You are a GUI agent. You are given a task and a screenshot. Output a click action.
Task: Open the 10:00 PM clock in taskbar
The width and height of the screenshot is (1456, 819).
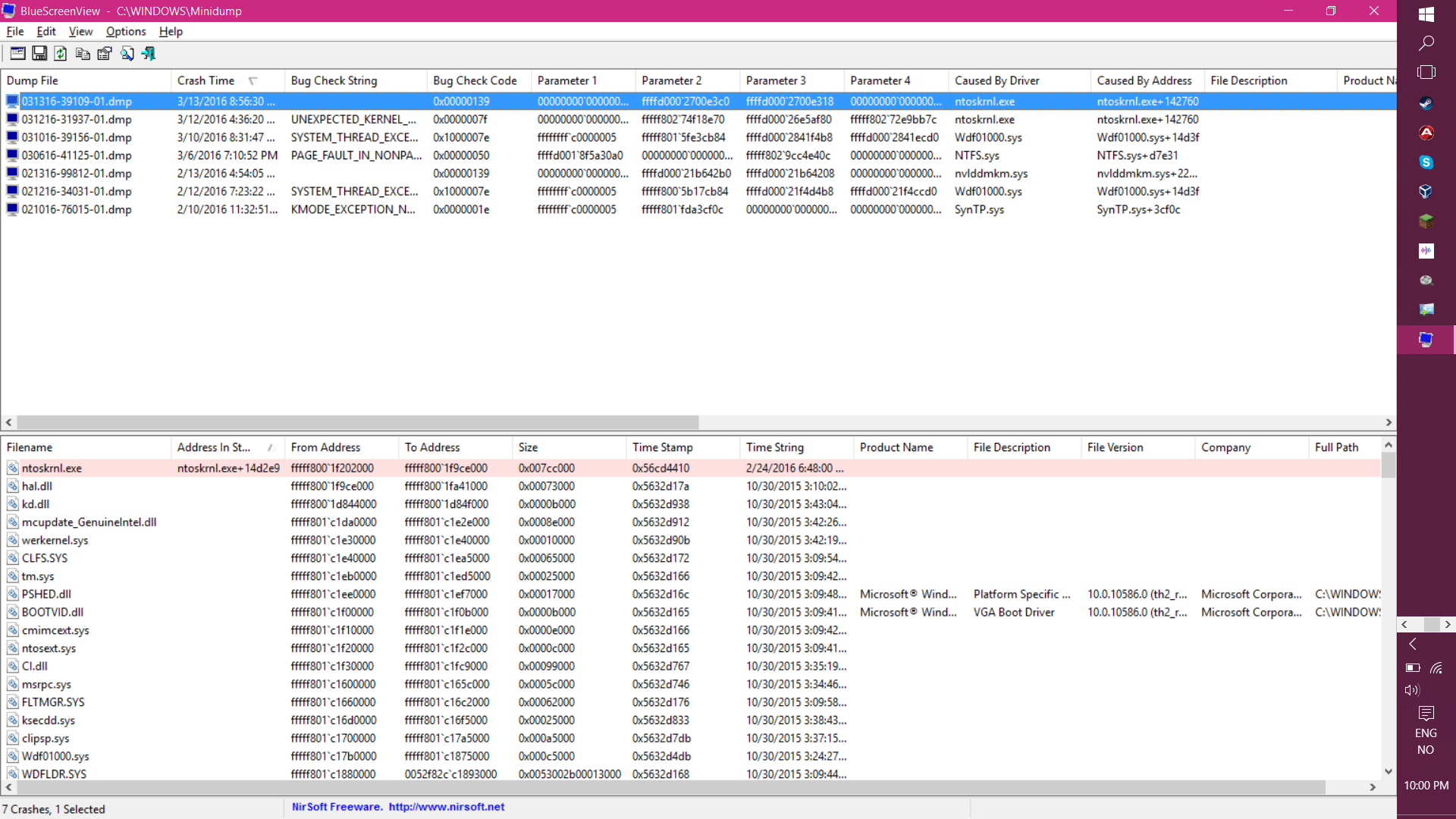click(x=1426, y=786)
